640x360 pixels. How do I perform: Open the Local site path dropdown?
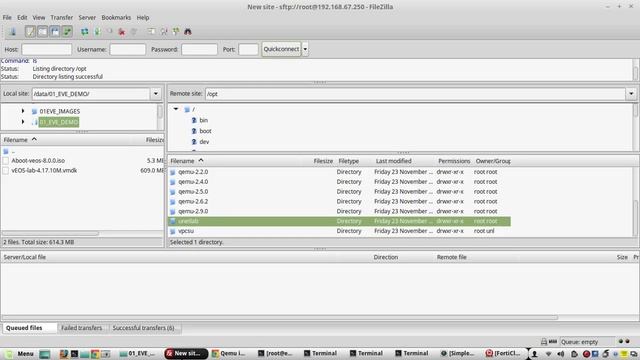pyautogui.click(x=156, y=94)
